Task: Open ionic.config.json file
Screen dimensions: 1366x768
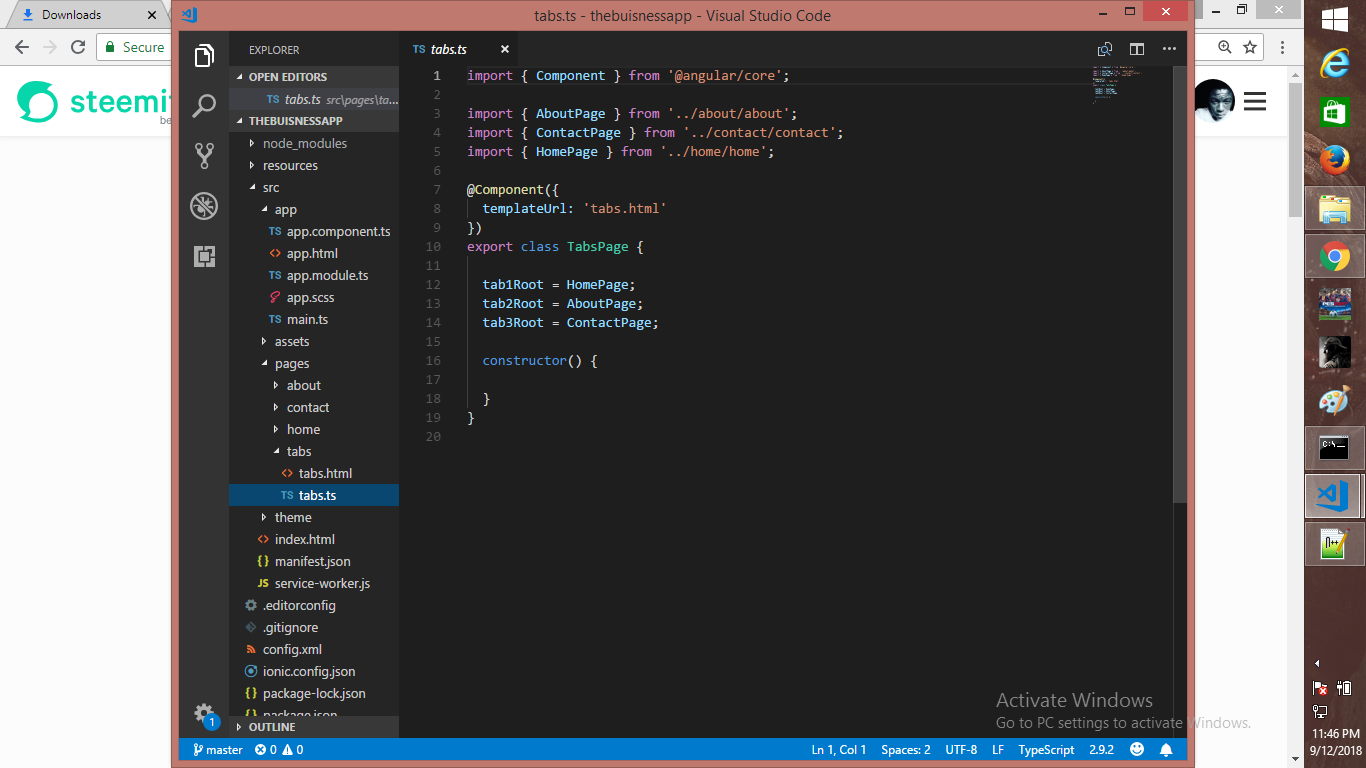Action: 314,671
